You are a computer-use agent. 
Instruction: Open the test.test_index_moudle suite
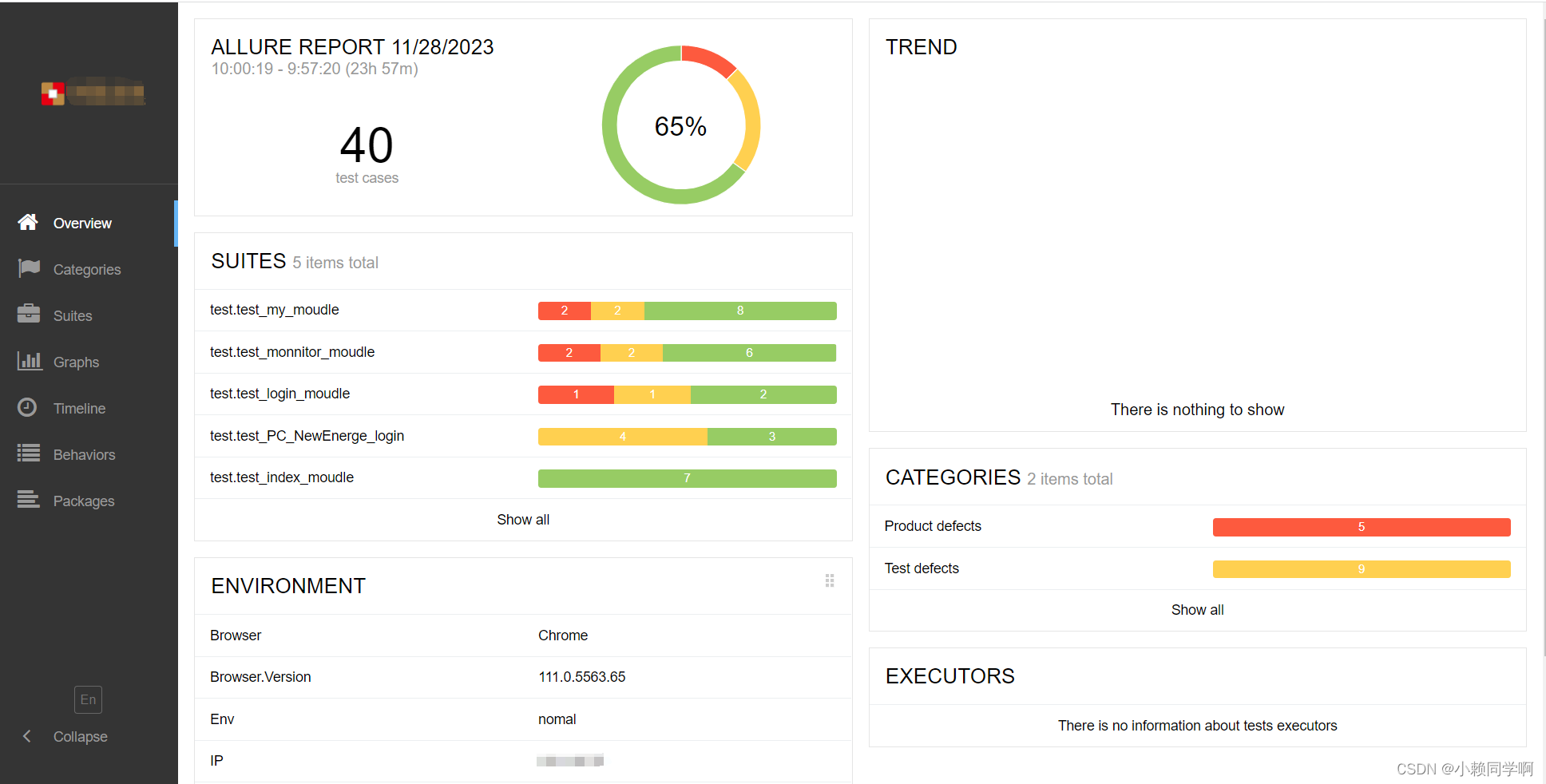(x=523, y=477)
